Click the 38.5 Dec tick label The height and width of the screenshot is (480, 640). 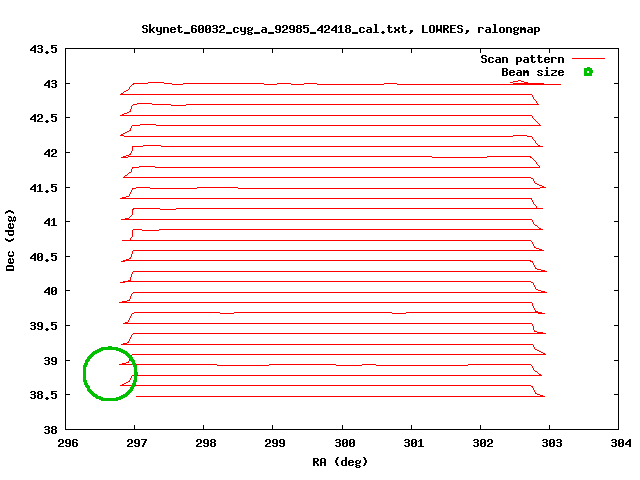click(x=43, y=395)
